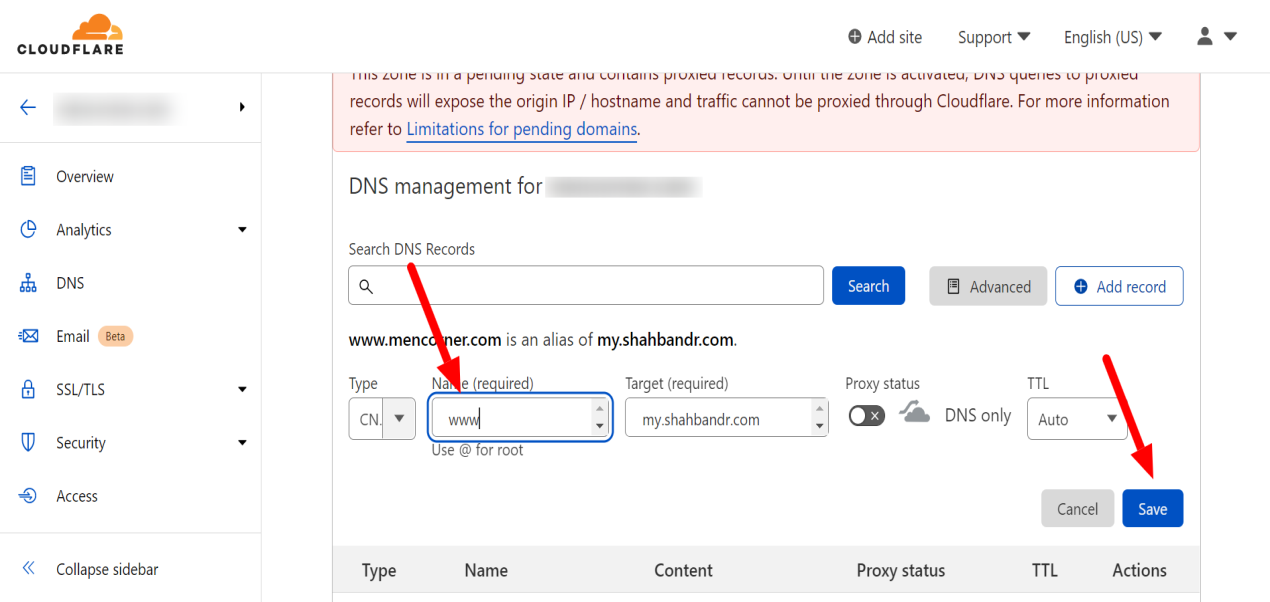Open the English (US) language dropdown
Viewport: 1270px width, 602px height.
(x=1113, y=37)
